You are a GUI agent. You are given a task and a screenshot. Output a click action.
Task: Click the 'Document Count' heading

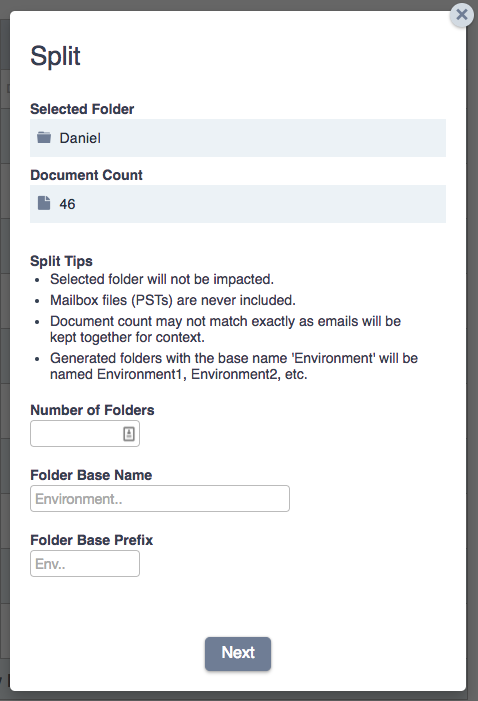point(86,175)
